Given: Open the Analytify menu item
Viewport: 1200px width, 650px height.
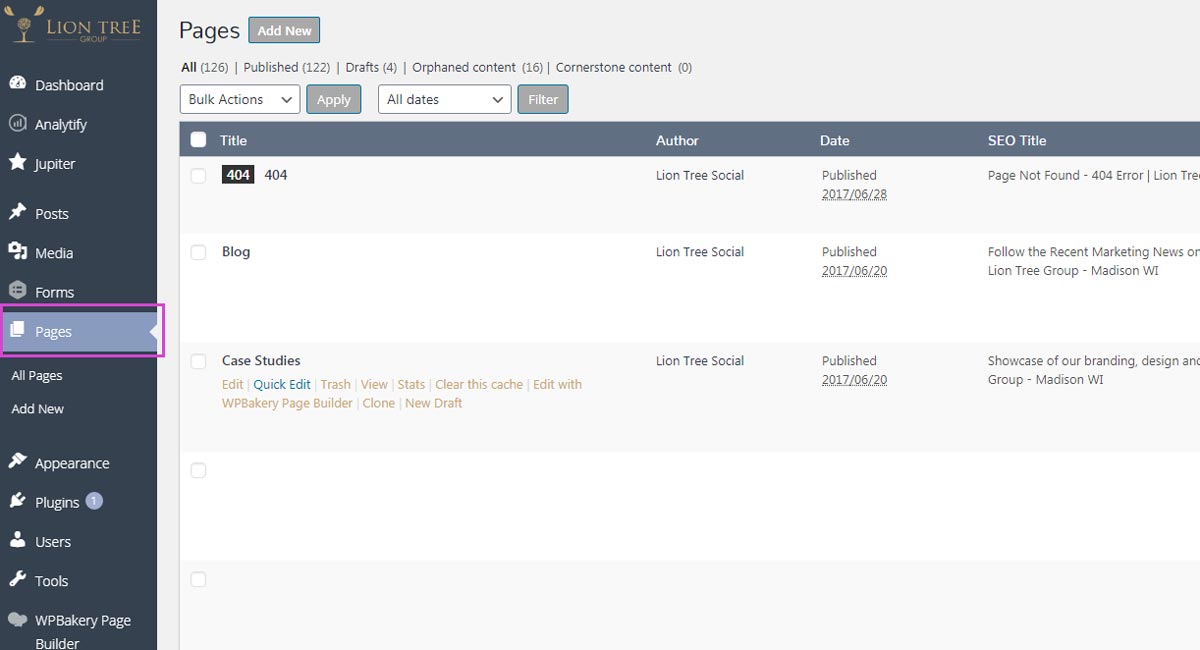Looking at the screenshot, I should point(61,124).
